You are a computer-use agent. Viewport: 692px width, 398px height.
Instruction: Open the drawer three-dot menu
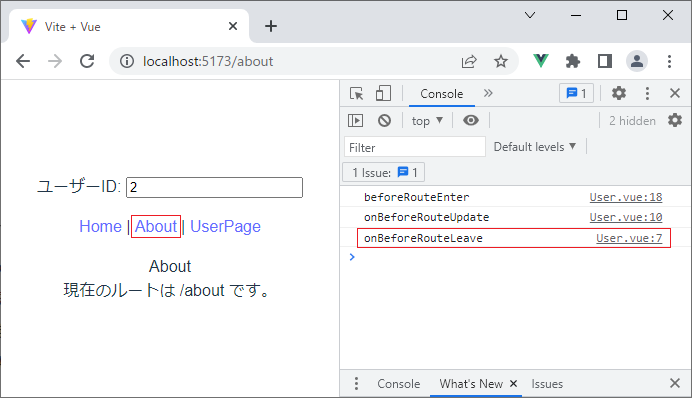tap(356, 383)
